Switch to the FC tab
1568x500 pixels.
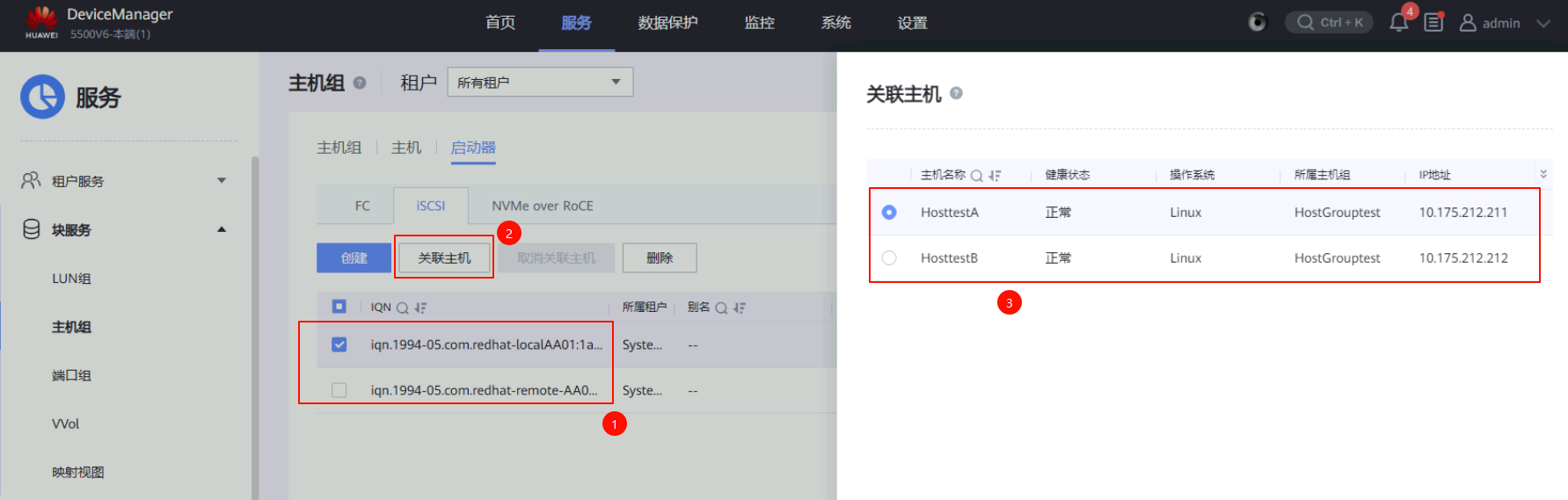click(362, 206)
